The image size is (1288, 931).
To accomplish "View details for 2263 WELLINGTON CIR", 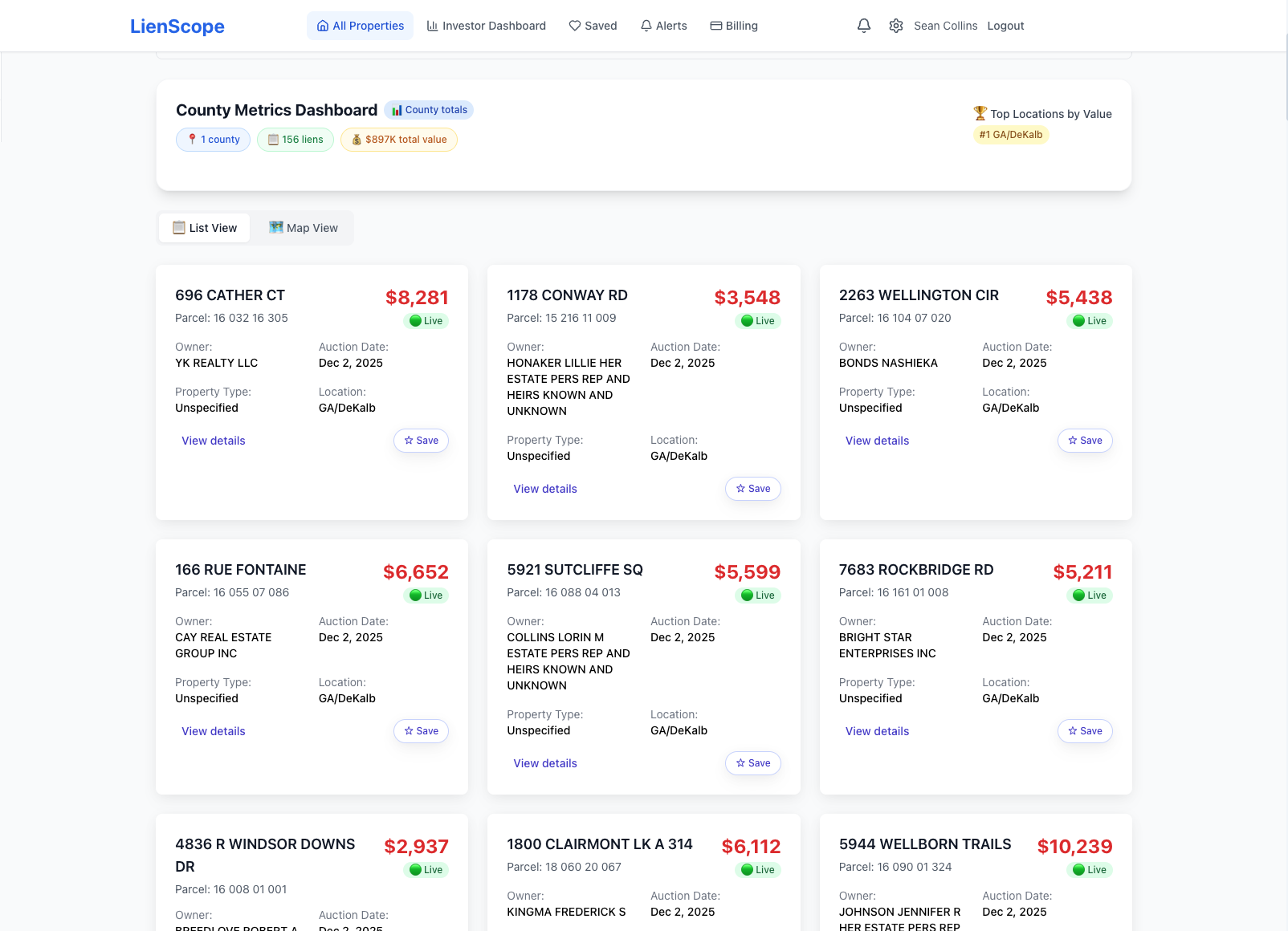I will pyautogui.click(x=877, y=440).
